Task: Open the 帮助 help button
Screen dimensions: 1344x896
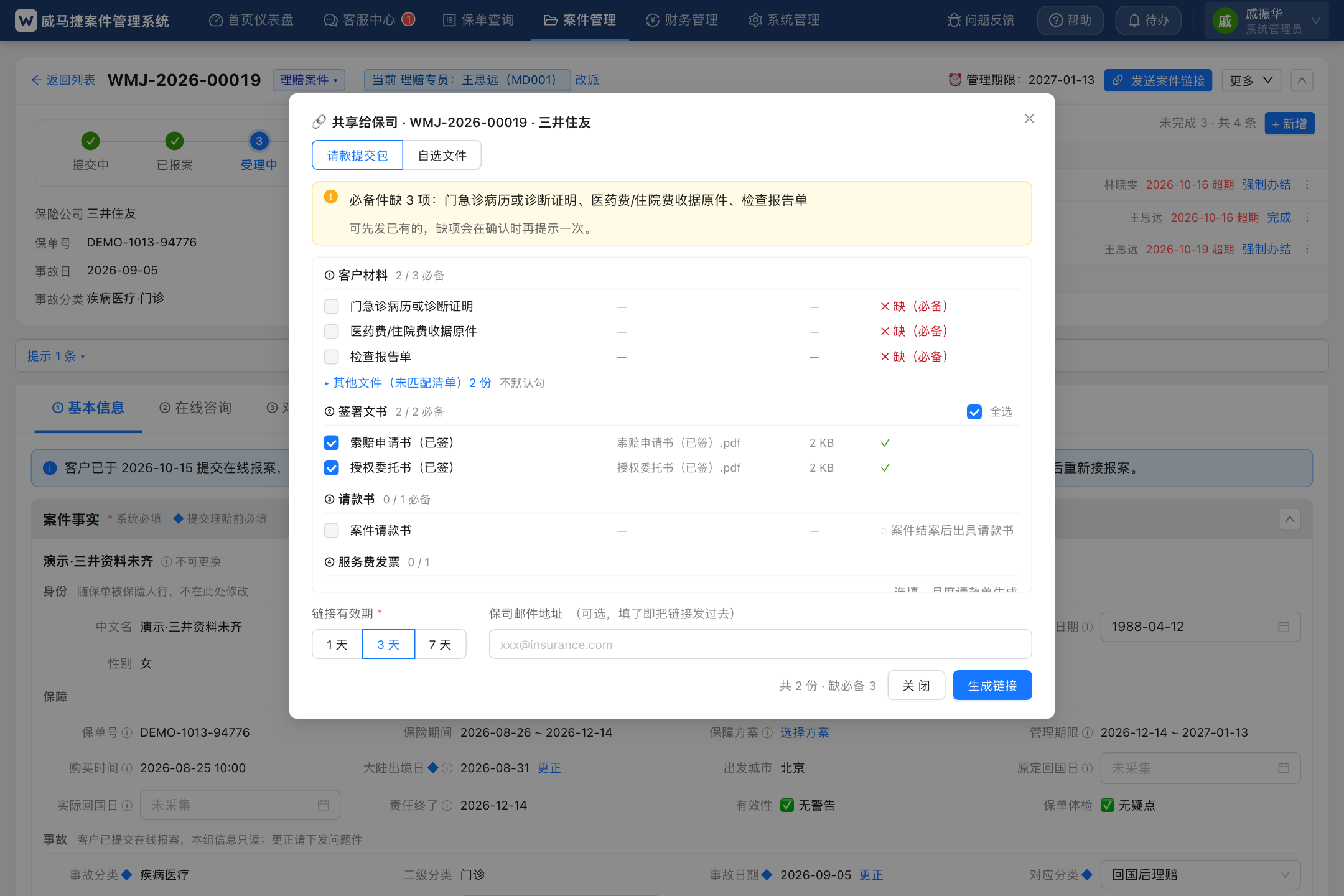Action: (x=1070, y=21)
